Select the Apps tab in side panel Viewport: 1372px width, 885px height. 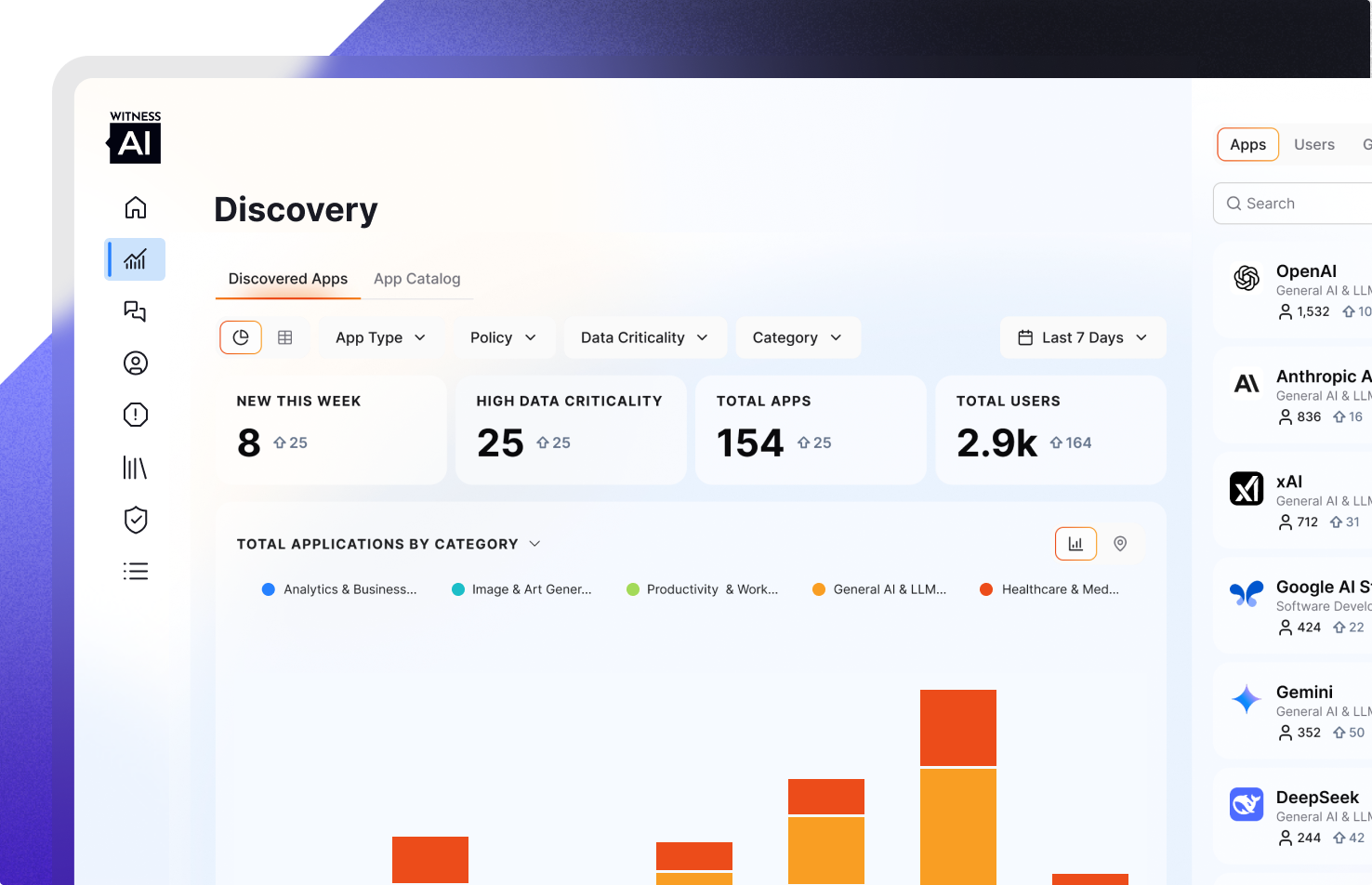coord(1248,144)
